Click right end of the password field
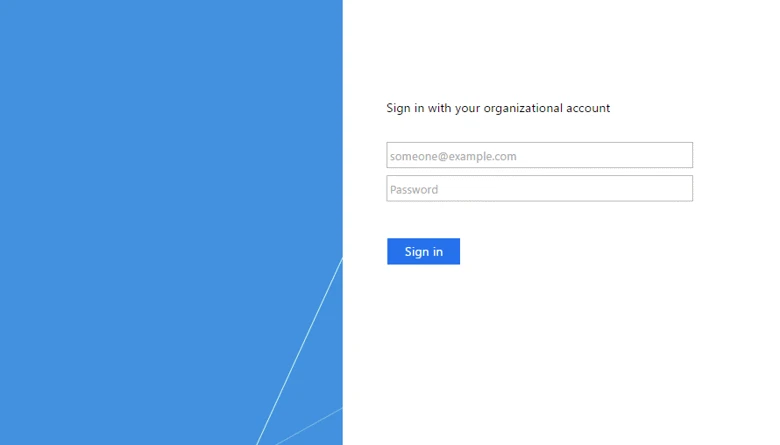 point(684,188)
